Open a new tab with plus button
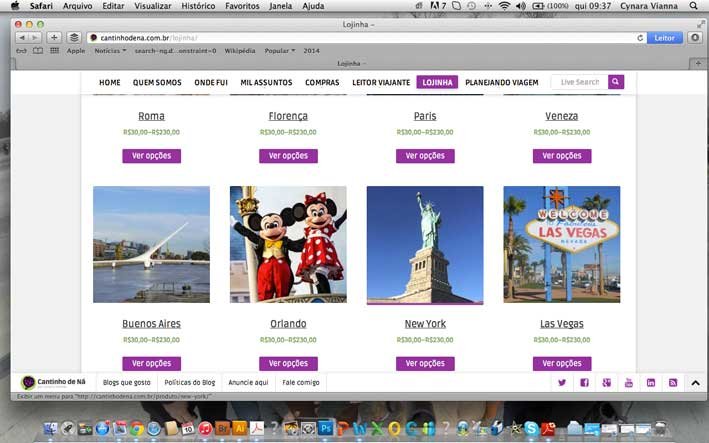 click(698, 63)
